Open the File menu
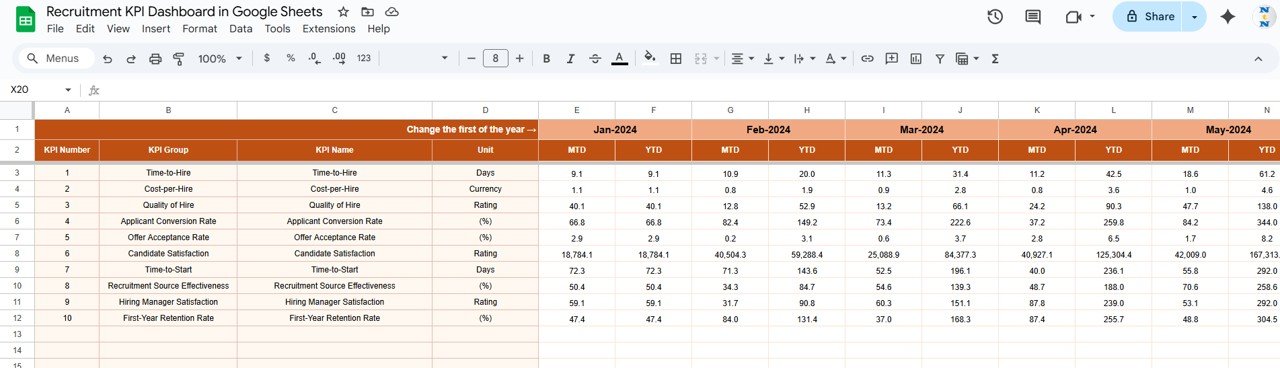Image resolution: width=1280 pixels, height=368 pixels. coord(55,29)
